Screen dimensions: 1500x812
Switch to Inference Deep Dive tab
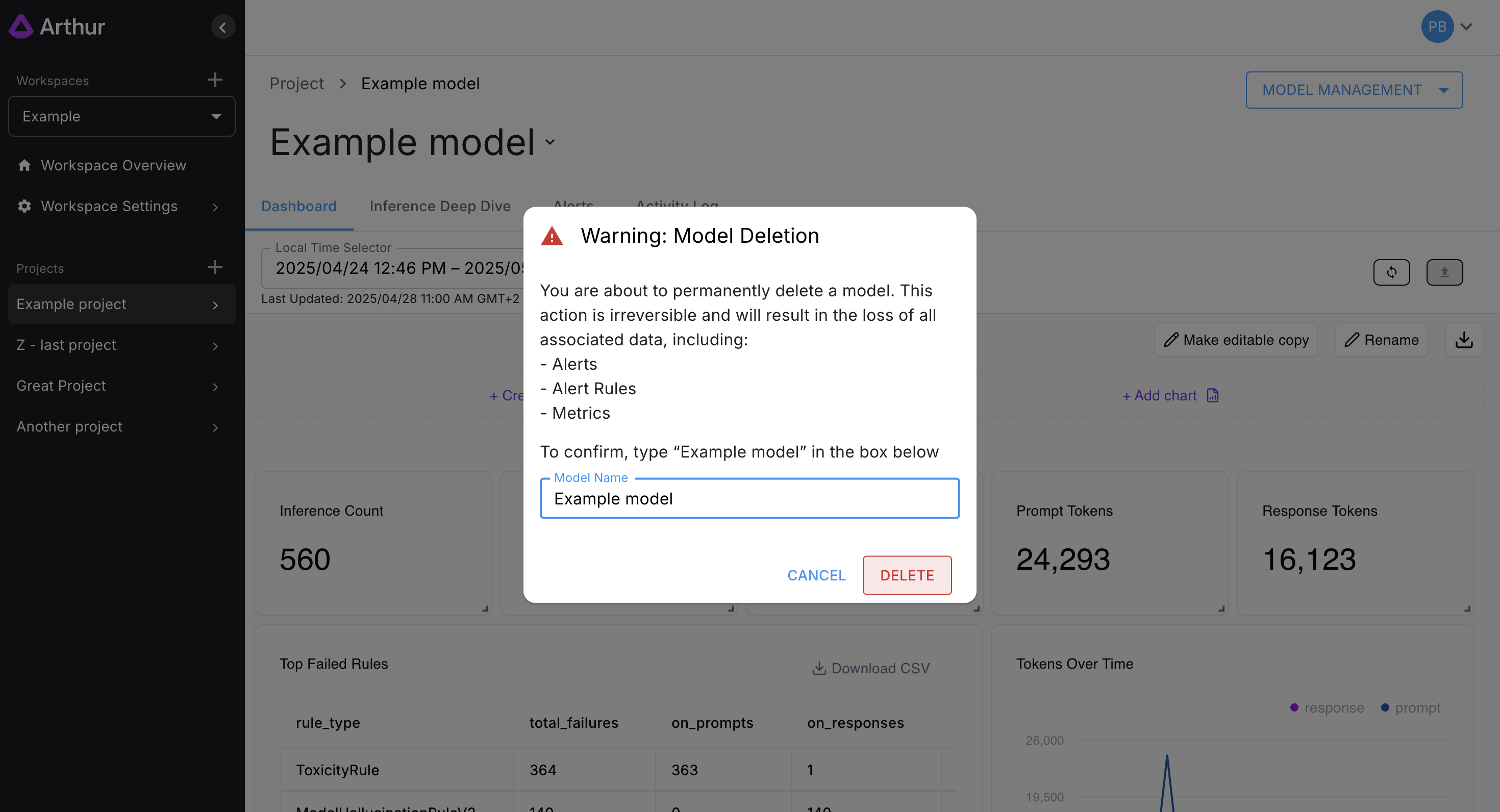(440, 206)
